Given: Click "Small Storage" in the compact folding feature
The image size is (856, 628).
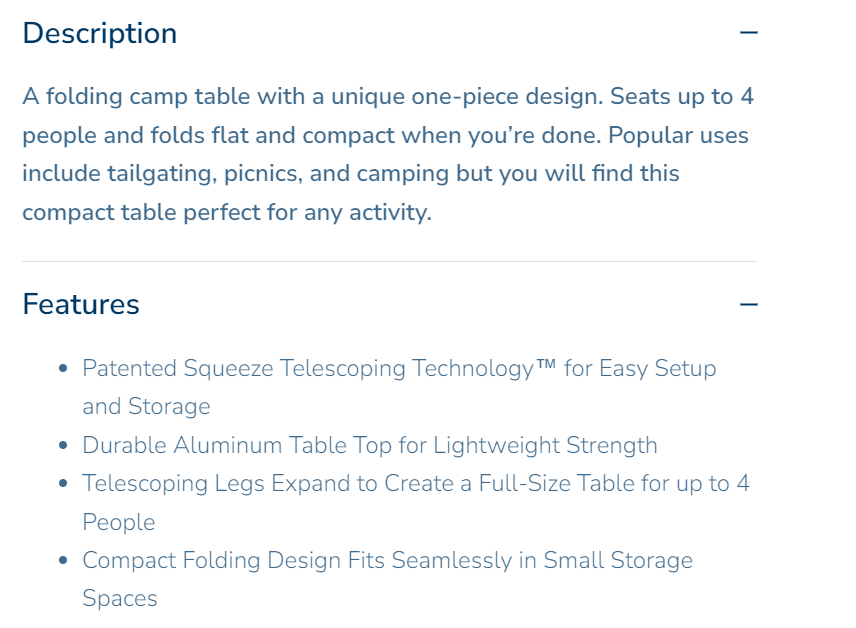Looking at the screenshot, I should point(618,560).
